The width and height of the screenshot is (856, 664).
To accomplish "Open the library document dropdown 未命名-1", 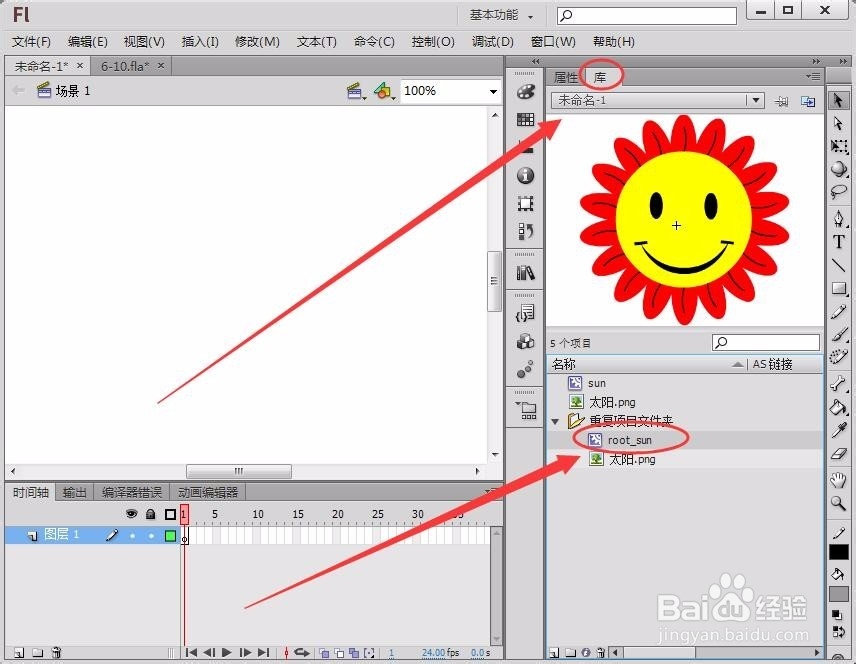I will 655,100.
